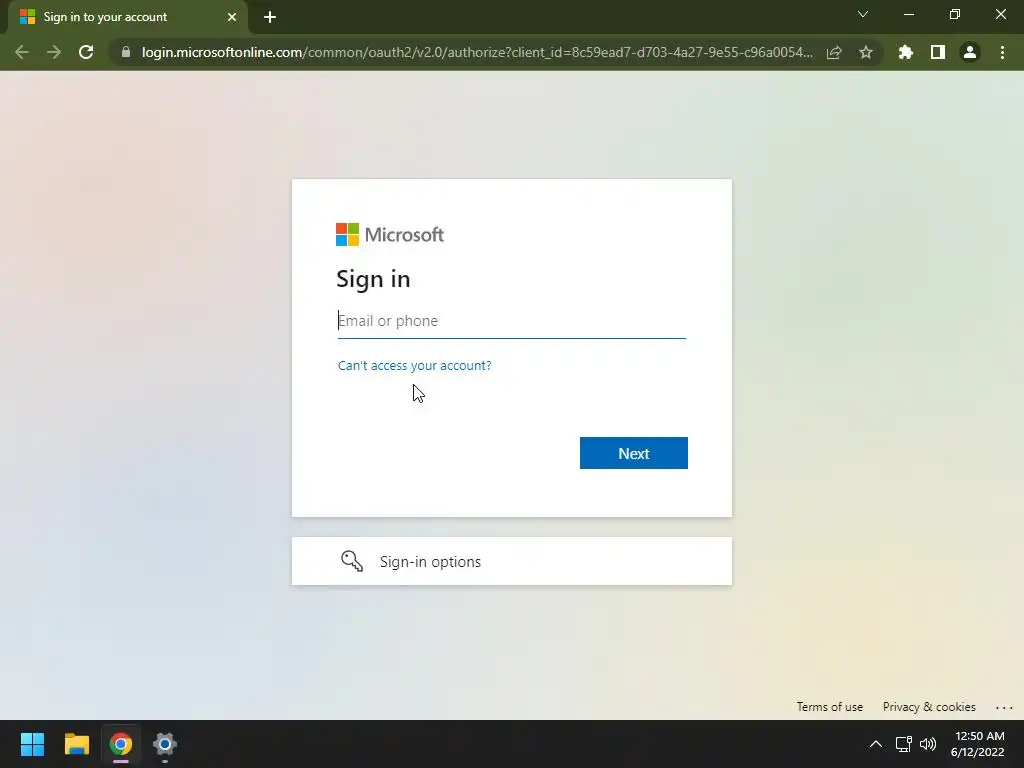Minimize the Chrome window
Image resolution: width=1024 pixels, height=768 pixels.
coord(909,14)
